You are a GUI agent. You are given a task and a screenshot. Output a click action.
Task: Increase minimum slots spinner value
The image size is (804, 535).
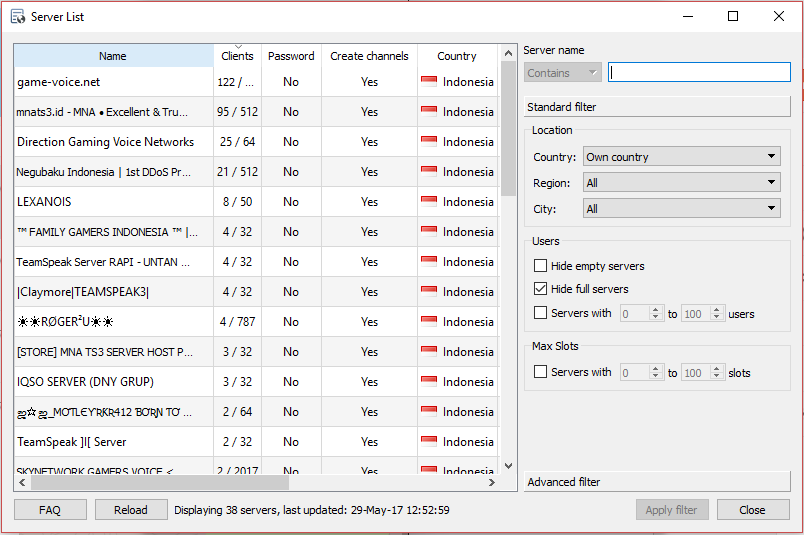coord(656,368)
